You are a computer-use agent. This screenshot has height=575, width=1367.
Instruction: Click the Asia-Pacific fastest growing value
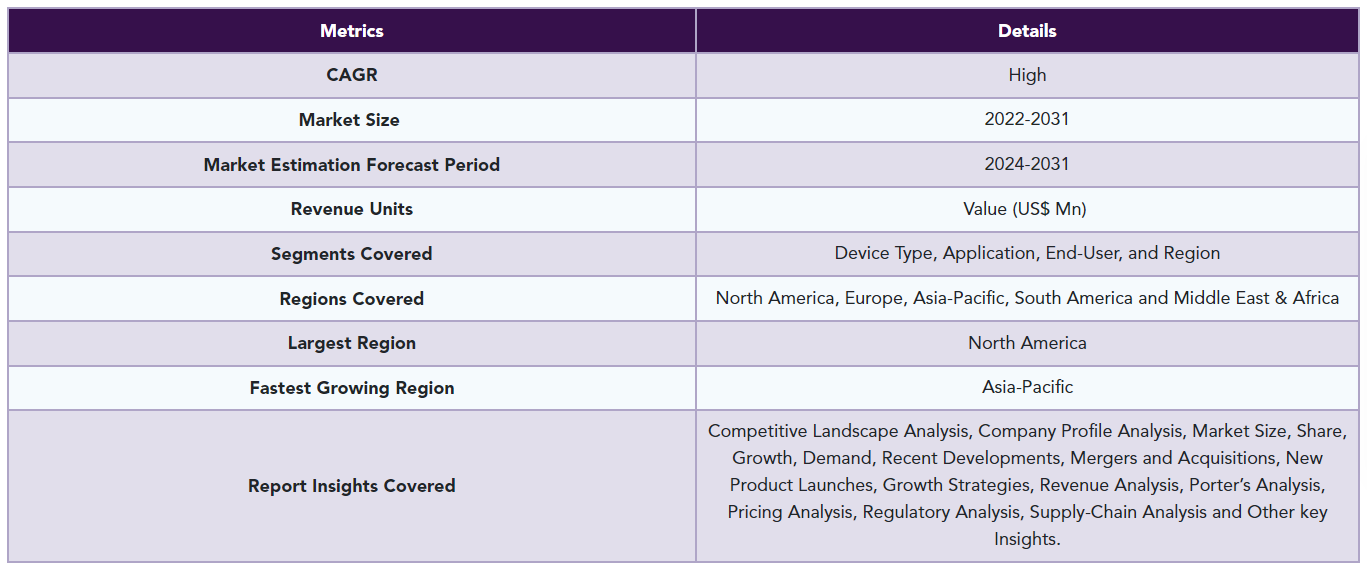coord(1027,387)
